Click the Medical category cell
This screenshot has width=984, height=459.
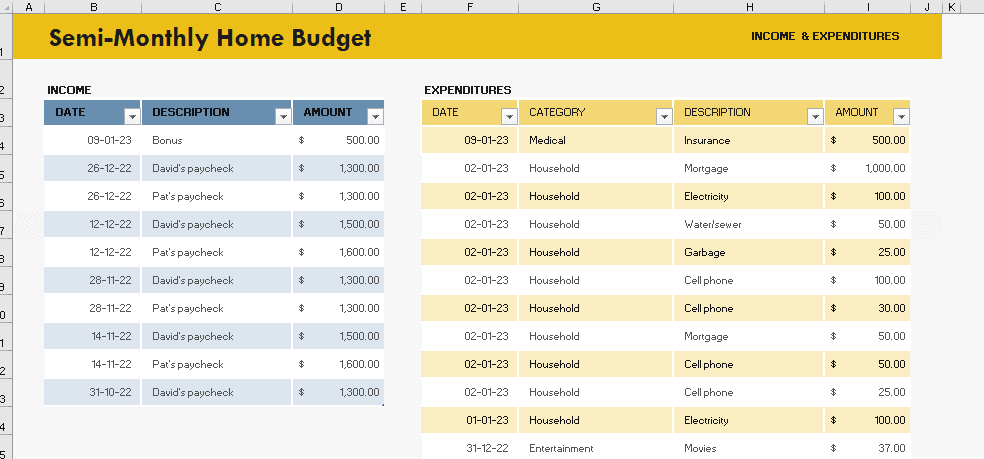(x=547, y=140)
